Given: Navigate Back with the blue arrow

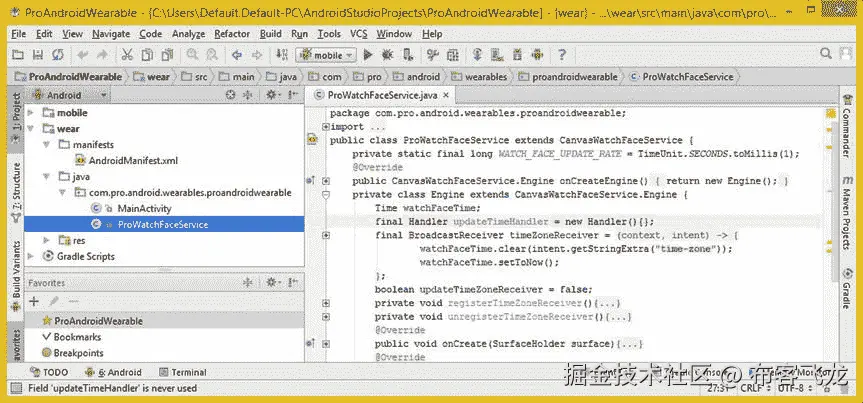Looking at the screenshot, I should pyautogui.click(x=237, y=55).
